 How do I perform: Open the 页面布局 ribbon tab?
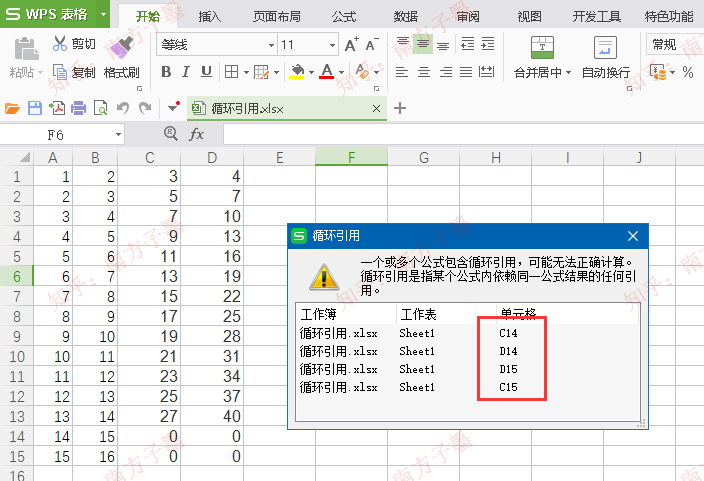tap(277, 17)
